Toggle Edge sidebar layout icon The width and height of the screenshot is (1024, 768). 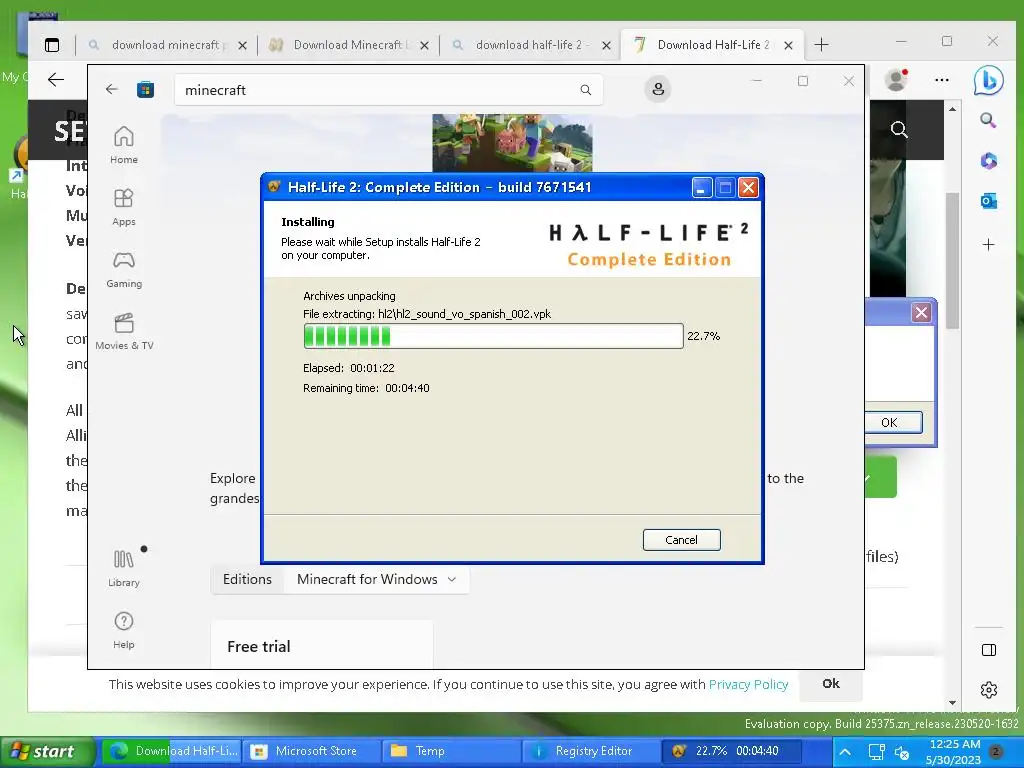[989, 650]
